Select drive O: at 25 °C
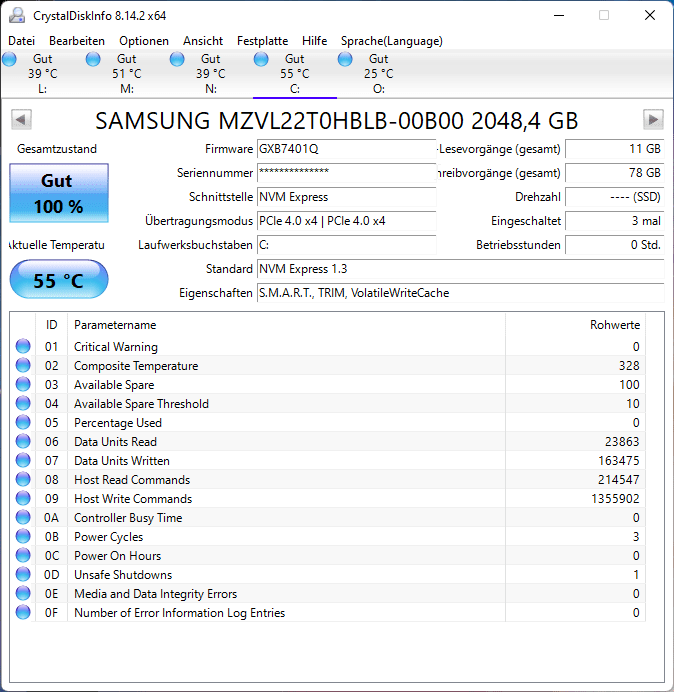 pos(378,74)
